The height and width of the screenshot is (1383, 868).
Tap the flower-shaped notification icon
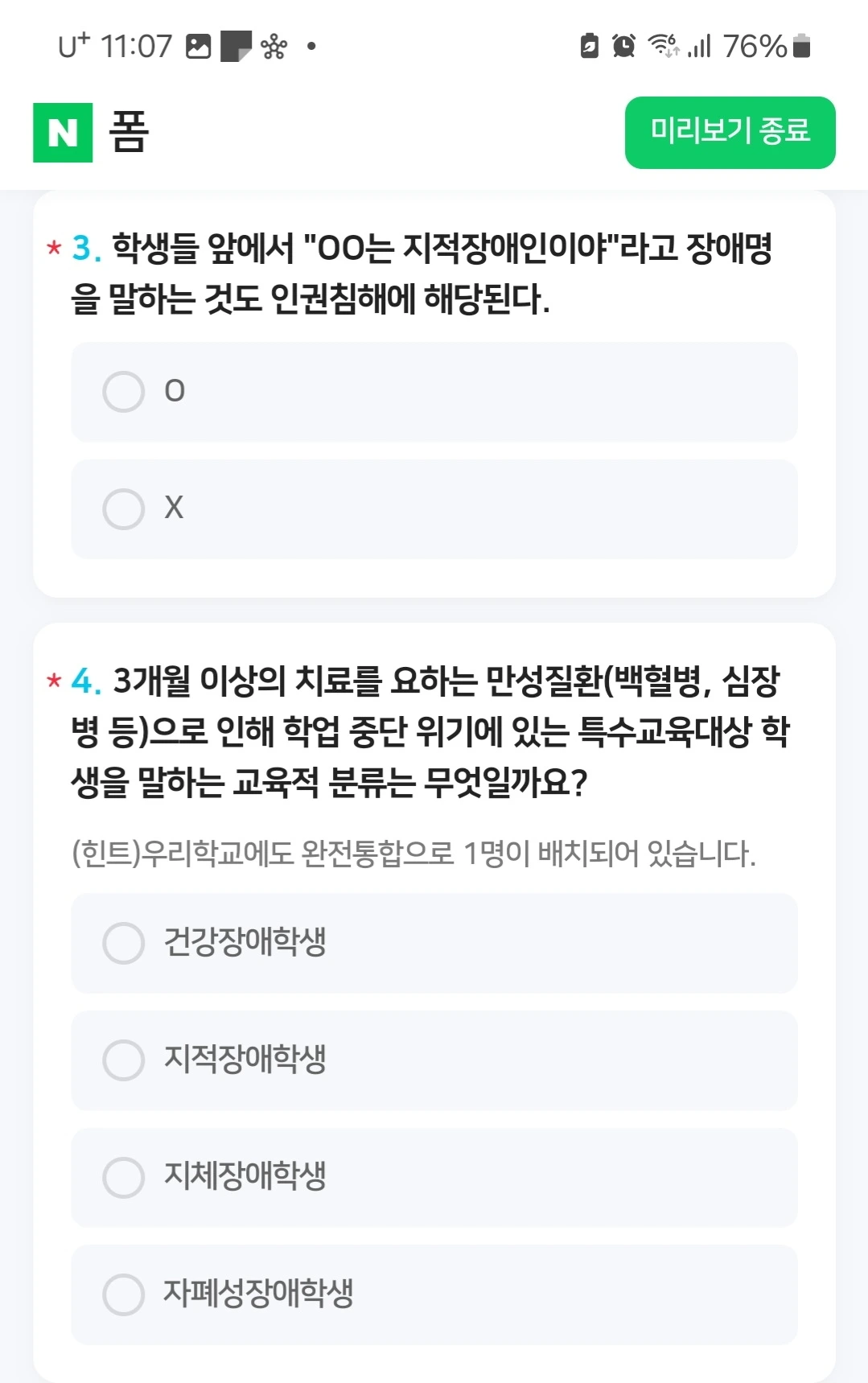(274, 47)
